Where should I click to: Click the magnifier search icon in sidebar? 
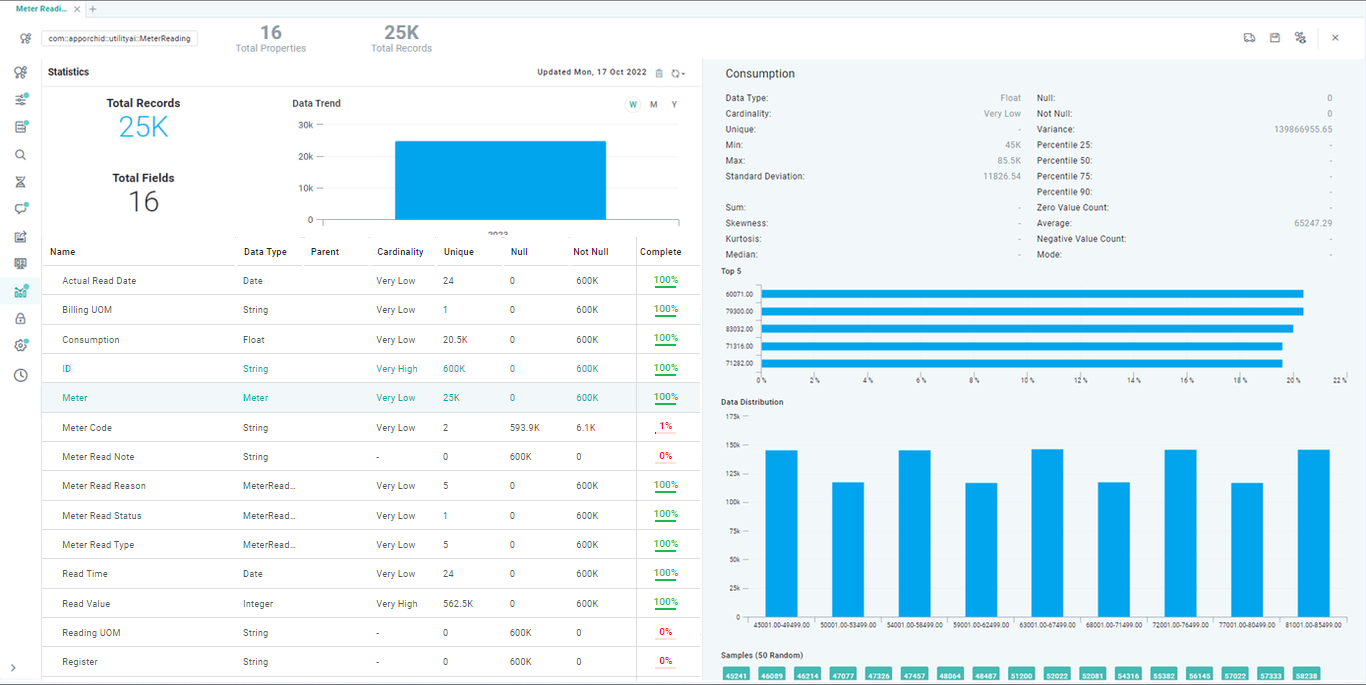tap(20, 155)
